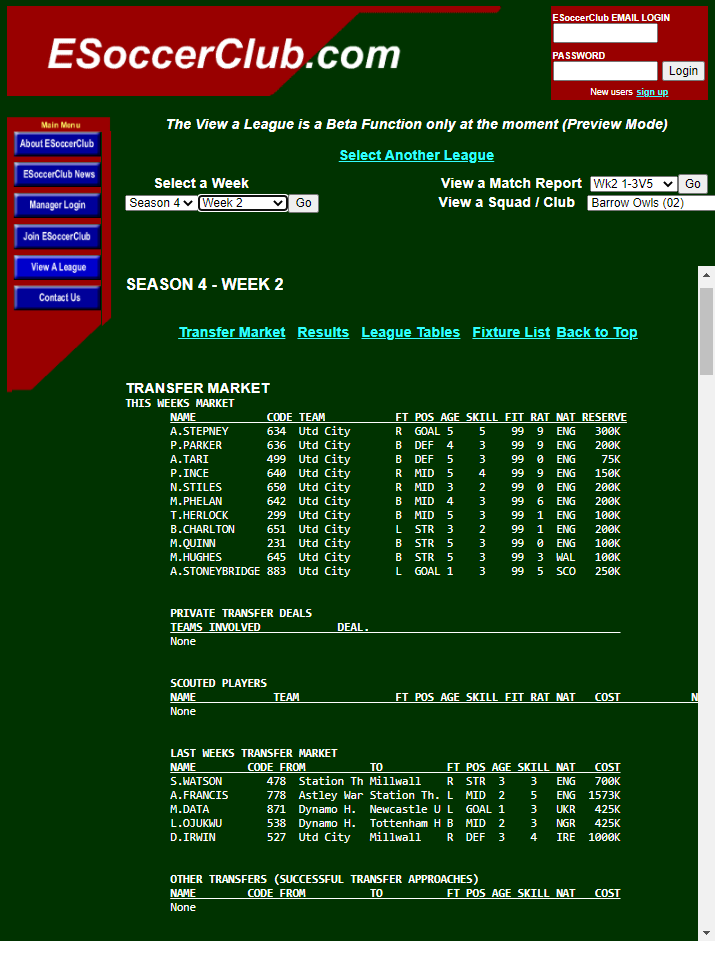Select player name P.PARKER

(196, 446)
